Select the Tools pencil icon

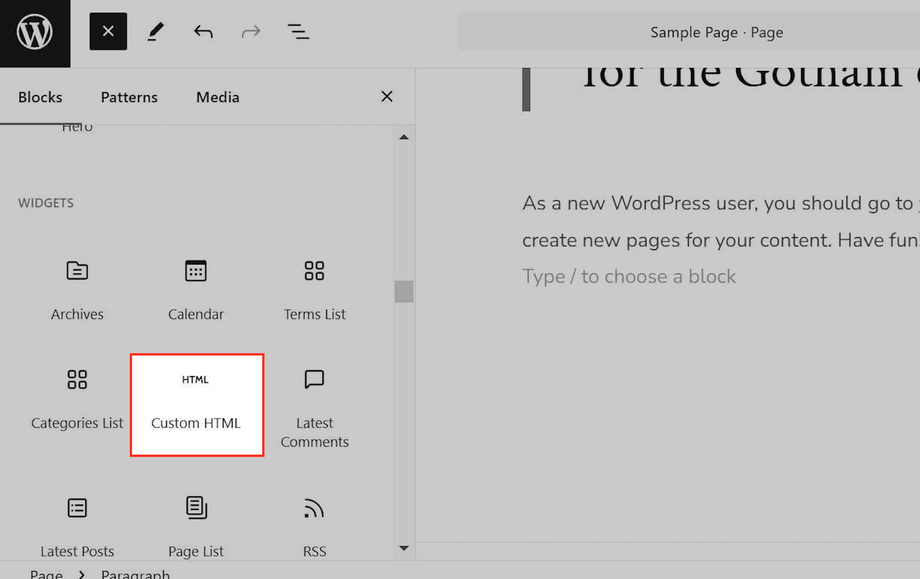tap(155, 32)
